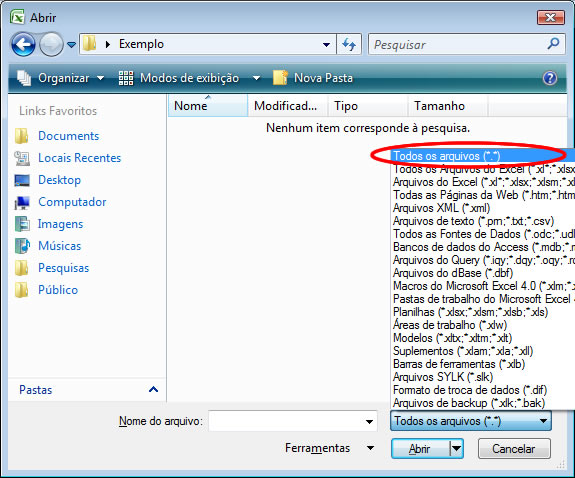Expand the Modos de exibição dropdown arrow
Image resolution: width=575 pixels, height=478 pixels.
point(256,78)
